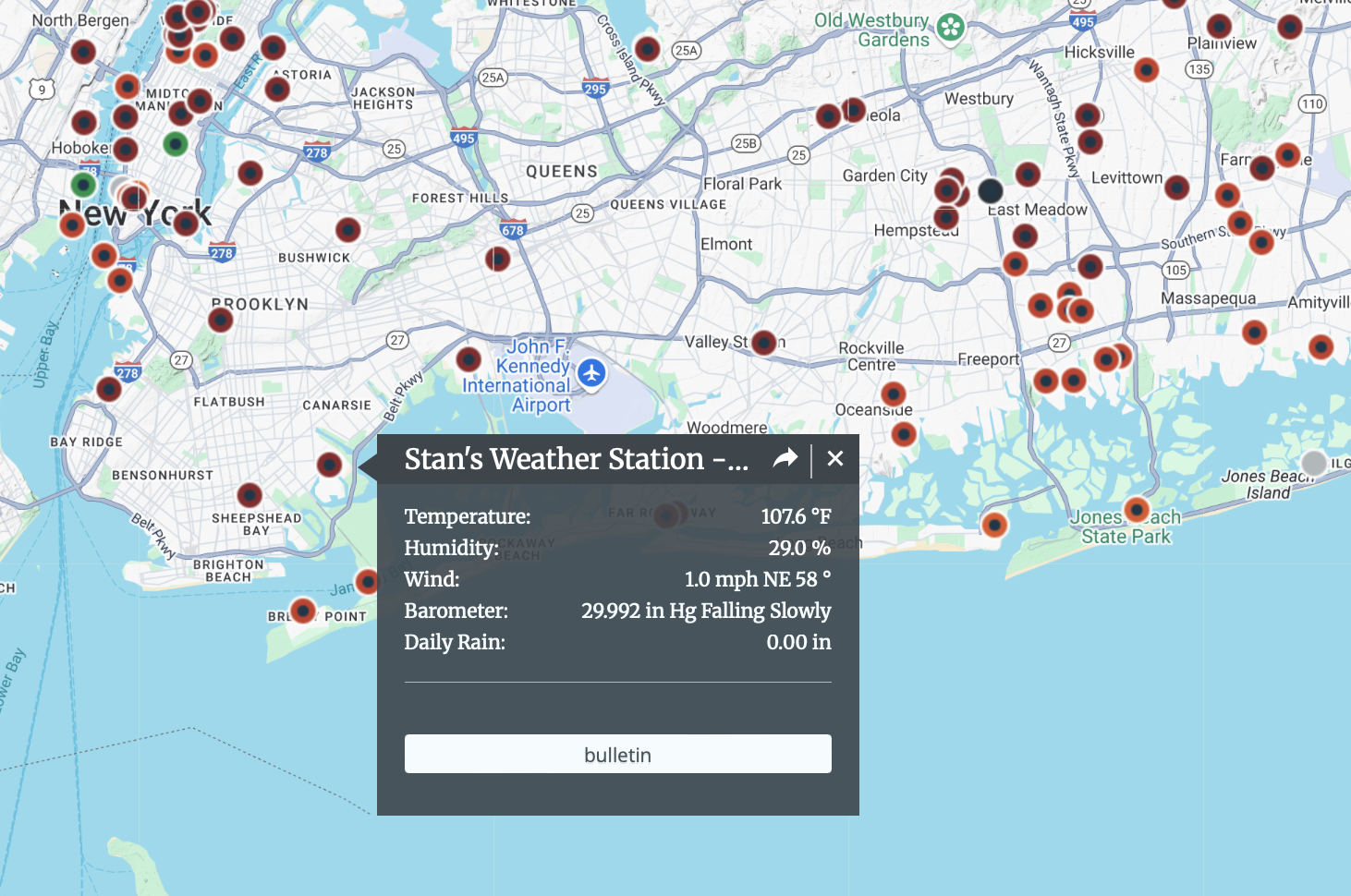Open the station marker south of Canarsie
This screenshot has height=896, width=1351.
tap(330, 465)
